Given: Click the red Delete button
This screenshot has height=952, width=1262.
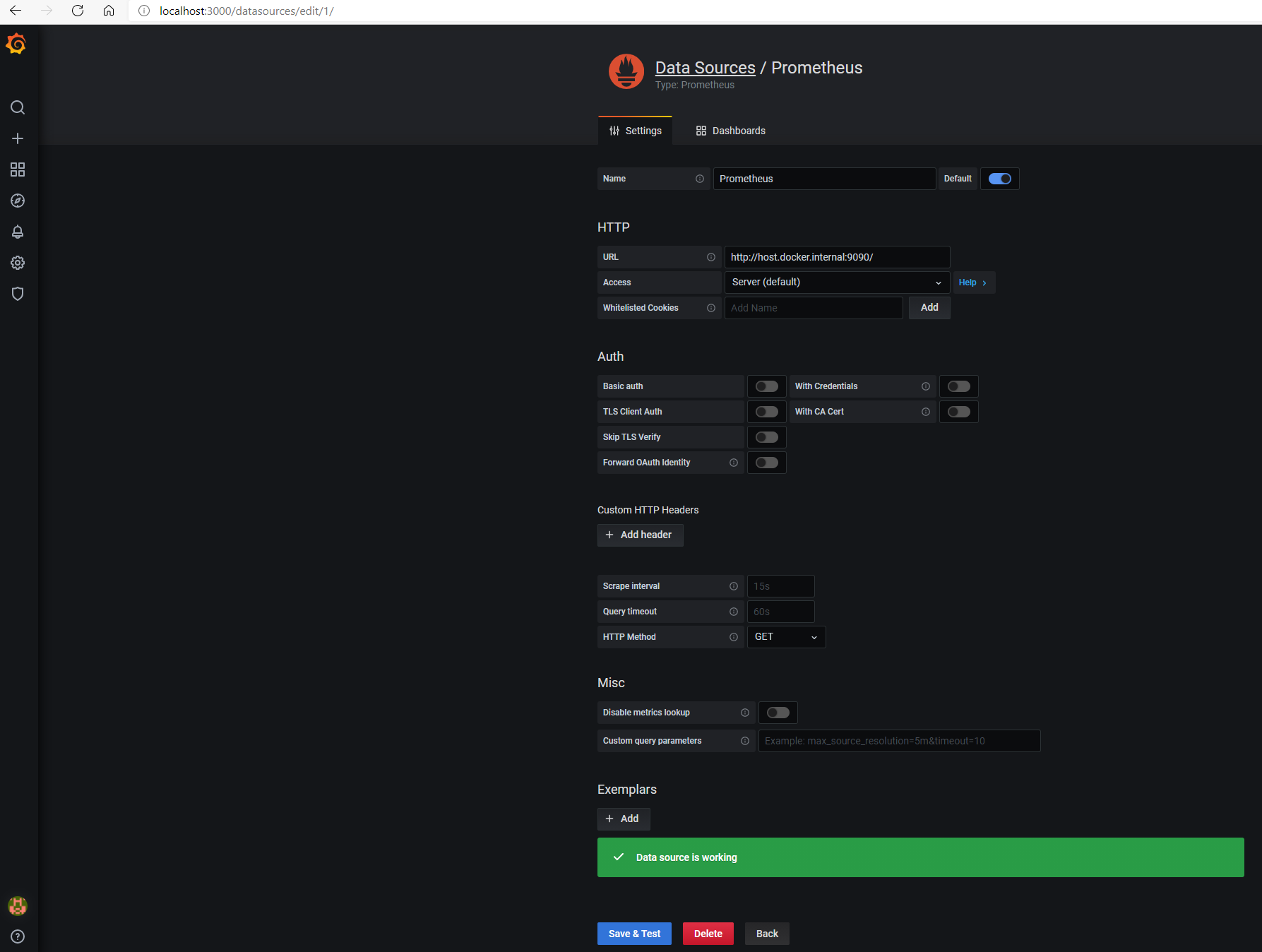Looking at the screenshot, I should (x=708, y=934).
